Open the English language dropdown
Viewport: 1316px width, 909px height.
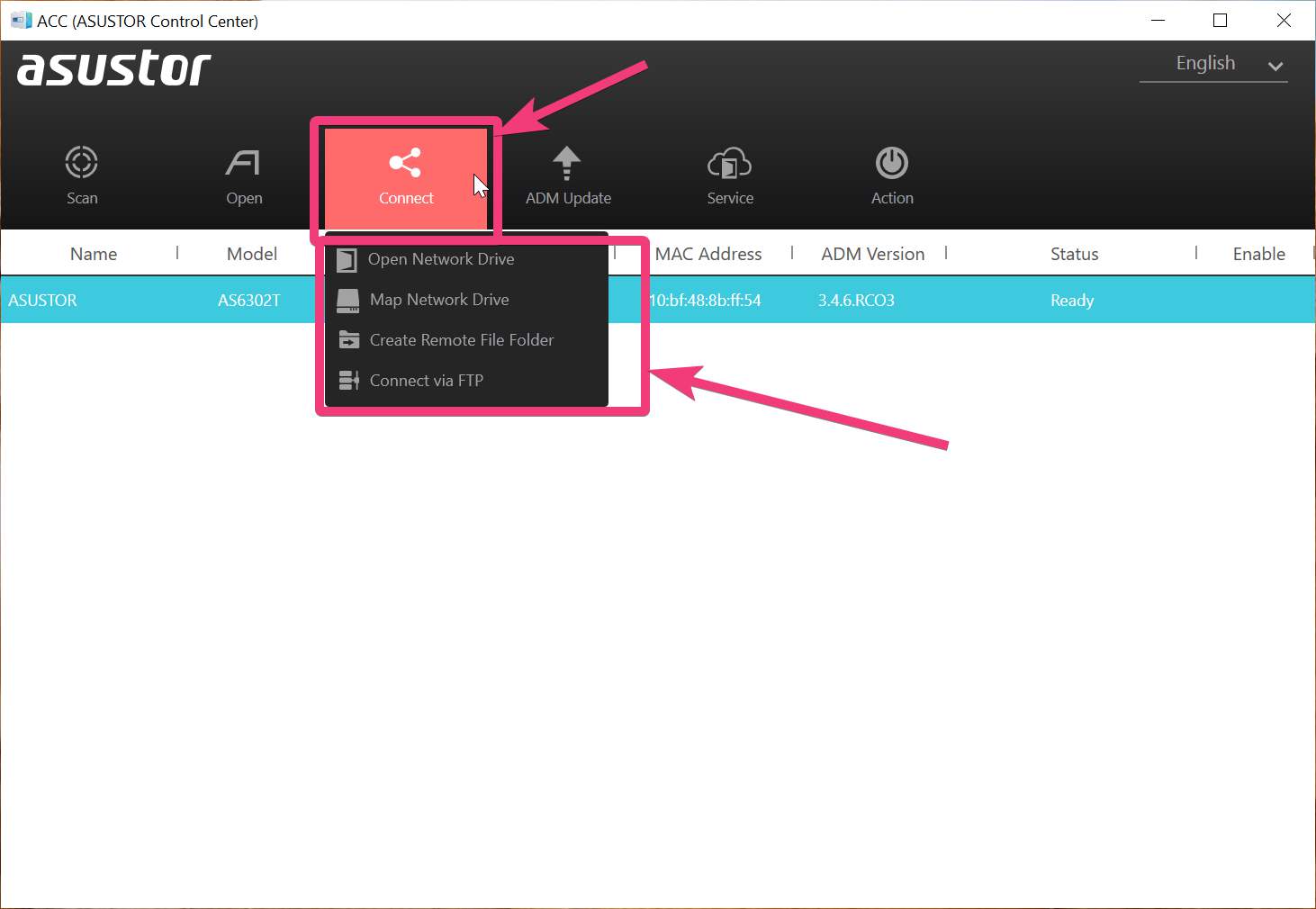[x=1213, y=64]
